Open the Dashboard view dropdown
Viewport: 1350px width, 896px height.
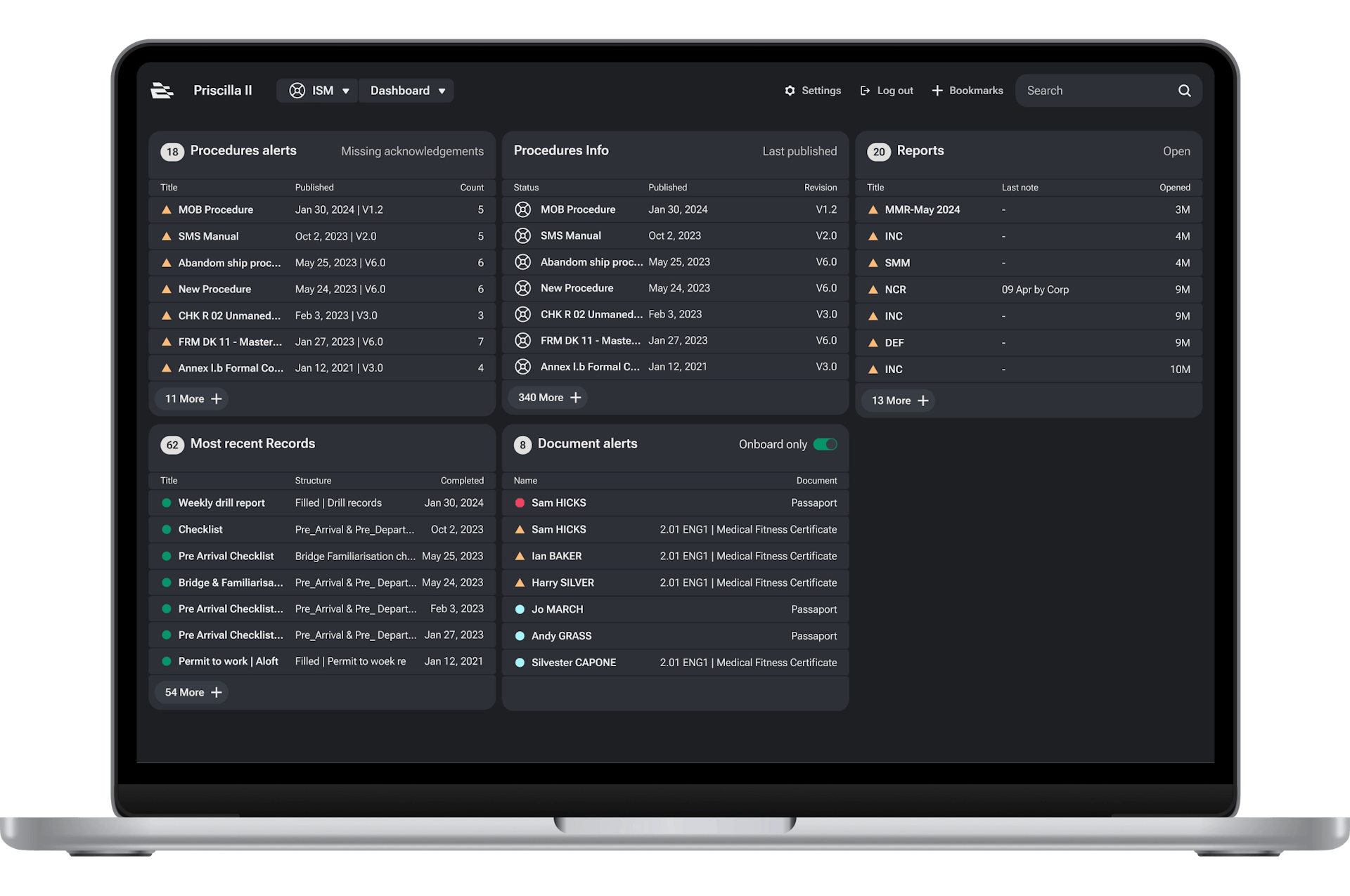point(406,91)
